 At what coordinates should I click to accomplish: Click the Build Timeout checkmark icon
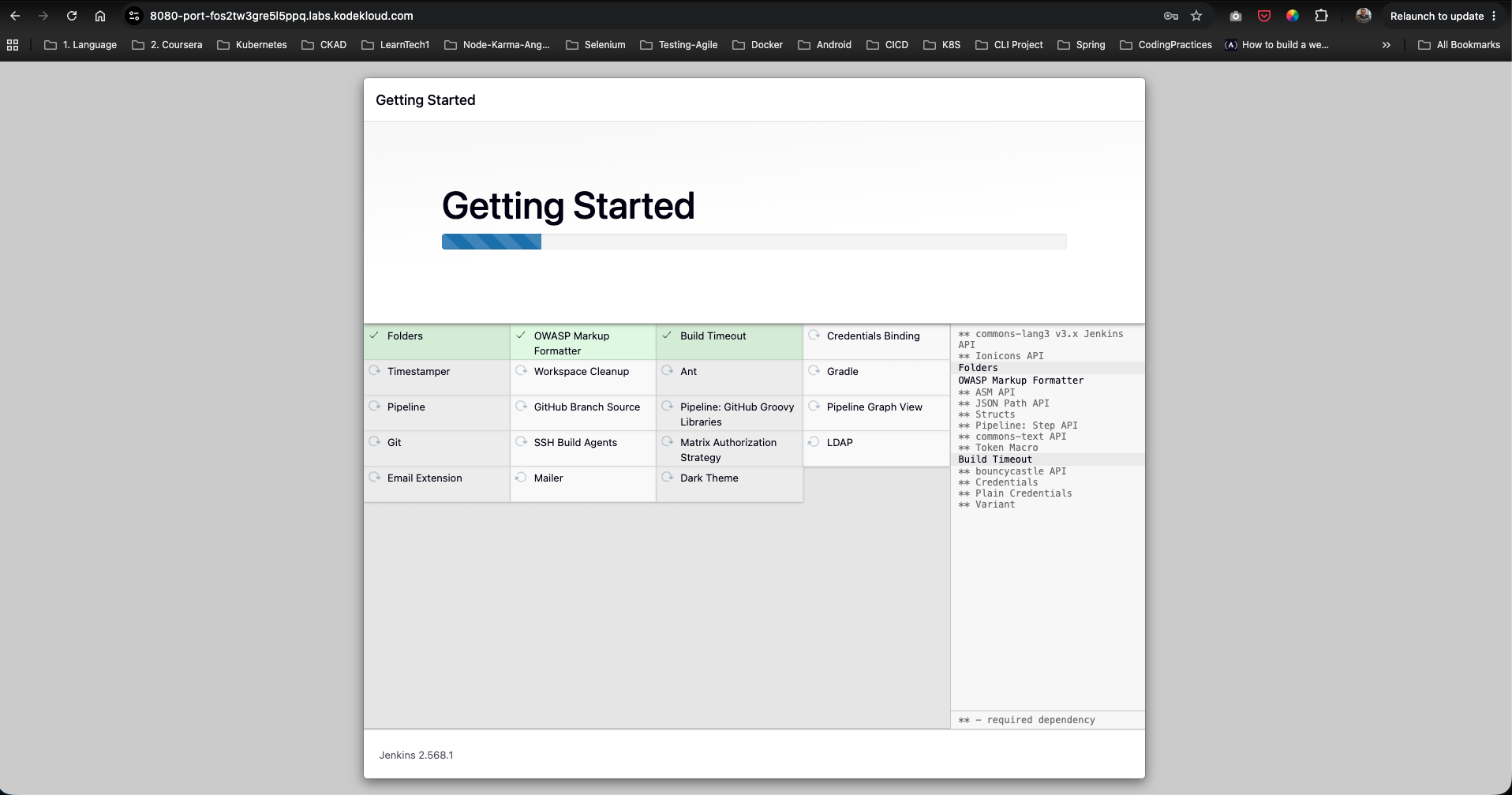[x=667, y=336]
